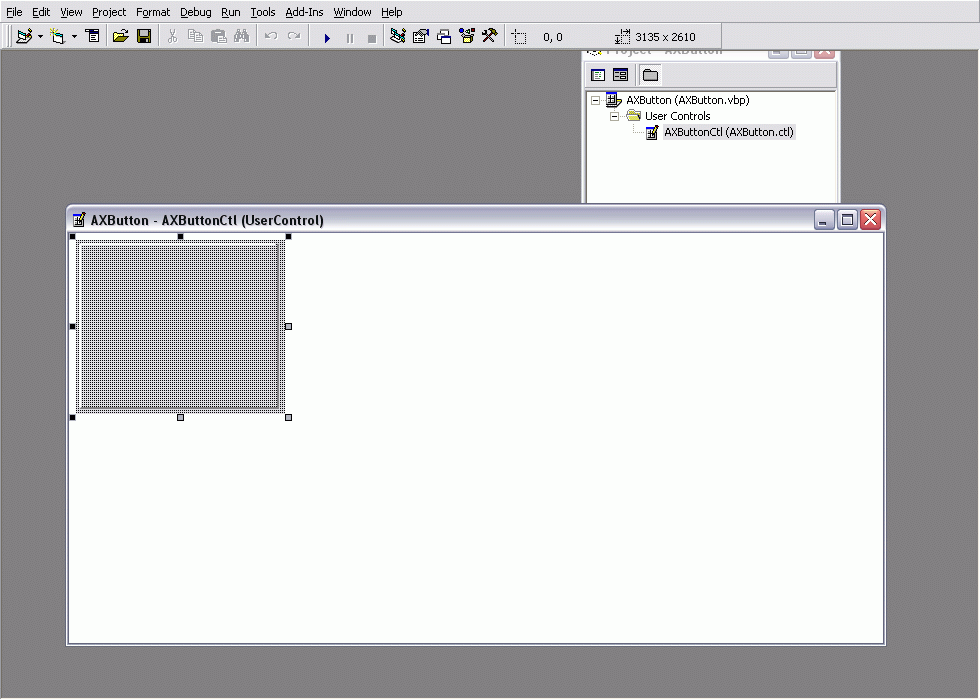Toggle Folders in Project Explorer
This screenshot has height=700, width=980.
click(649, 74)
